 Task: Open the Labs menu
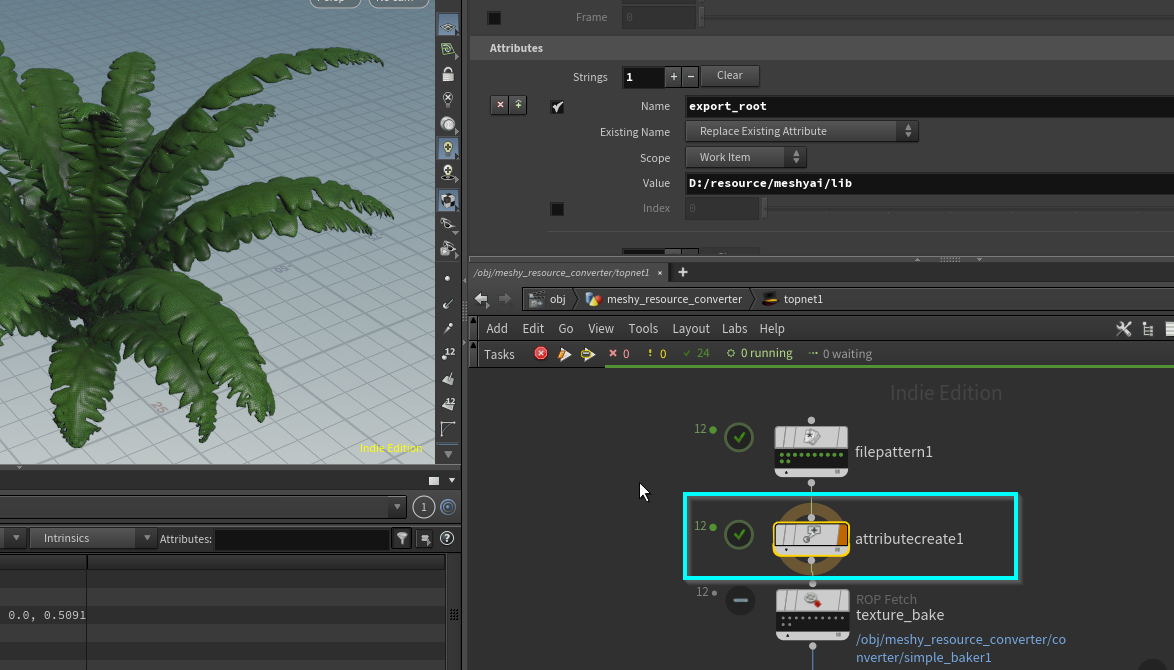pyautogui.click(x=734, y=329)
